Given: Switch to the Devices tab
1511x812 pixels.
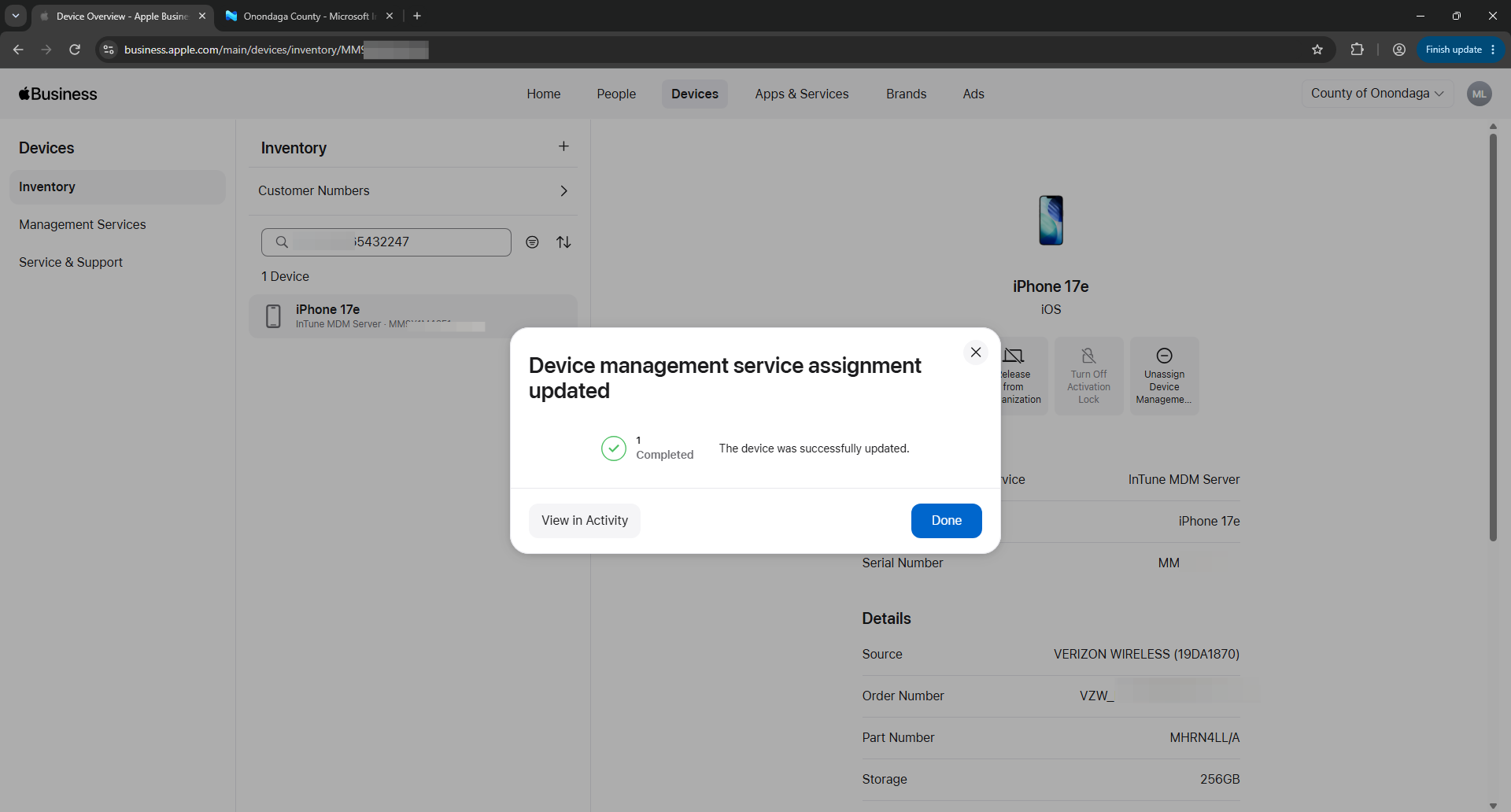Looking at the screenshot, I should pyautogui.click(x=695, y=94).
